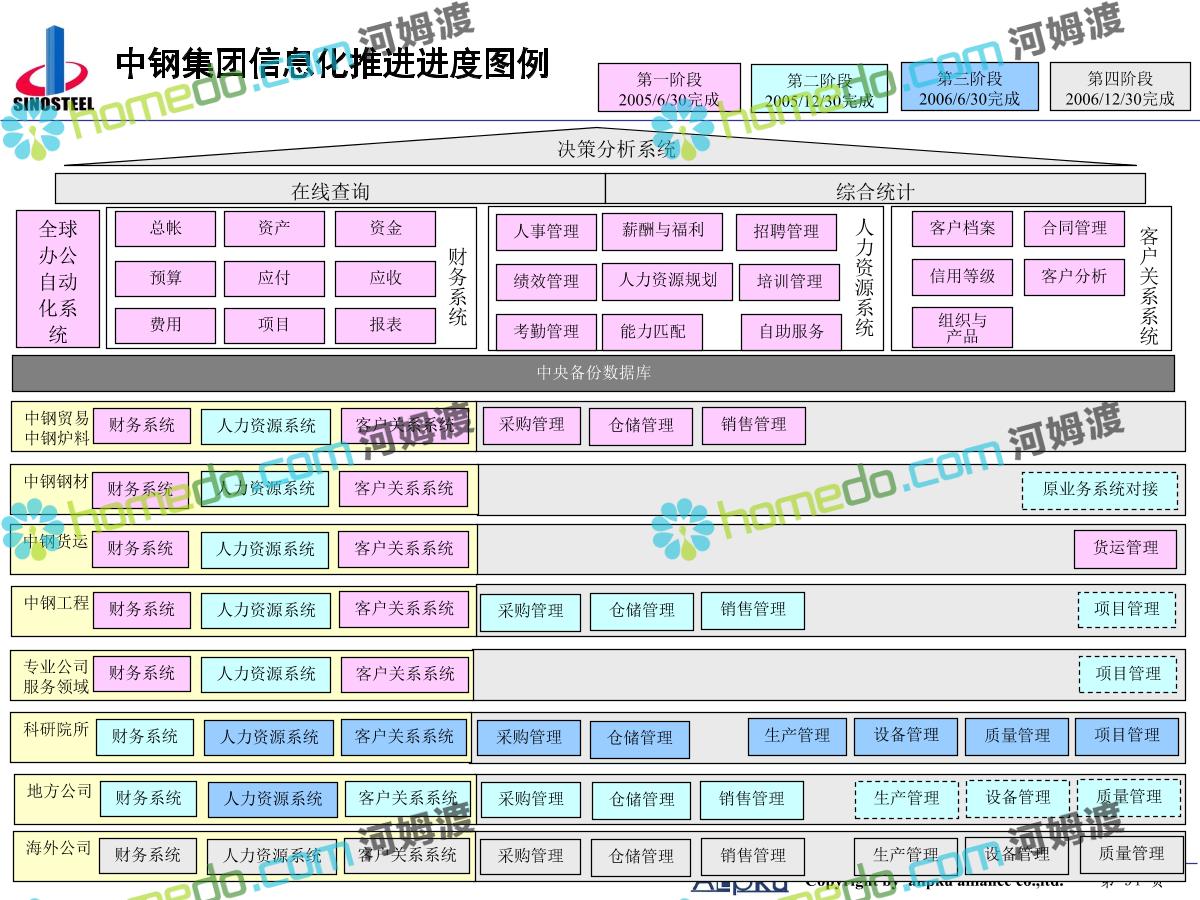1200x900 pixels.
Task: Select the 培训管理 box
Action: tap(789, 283)
